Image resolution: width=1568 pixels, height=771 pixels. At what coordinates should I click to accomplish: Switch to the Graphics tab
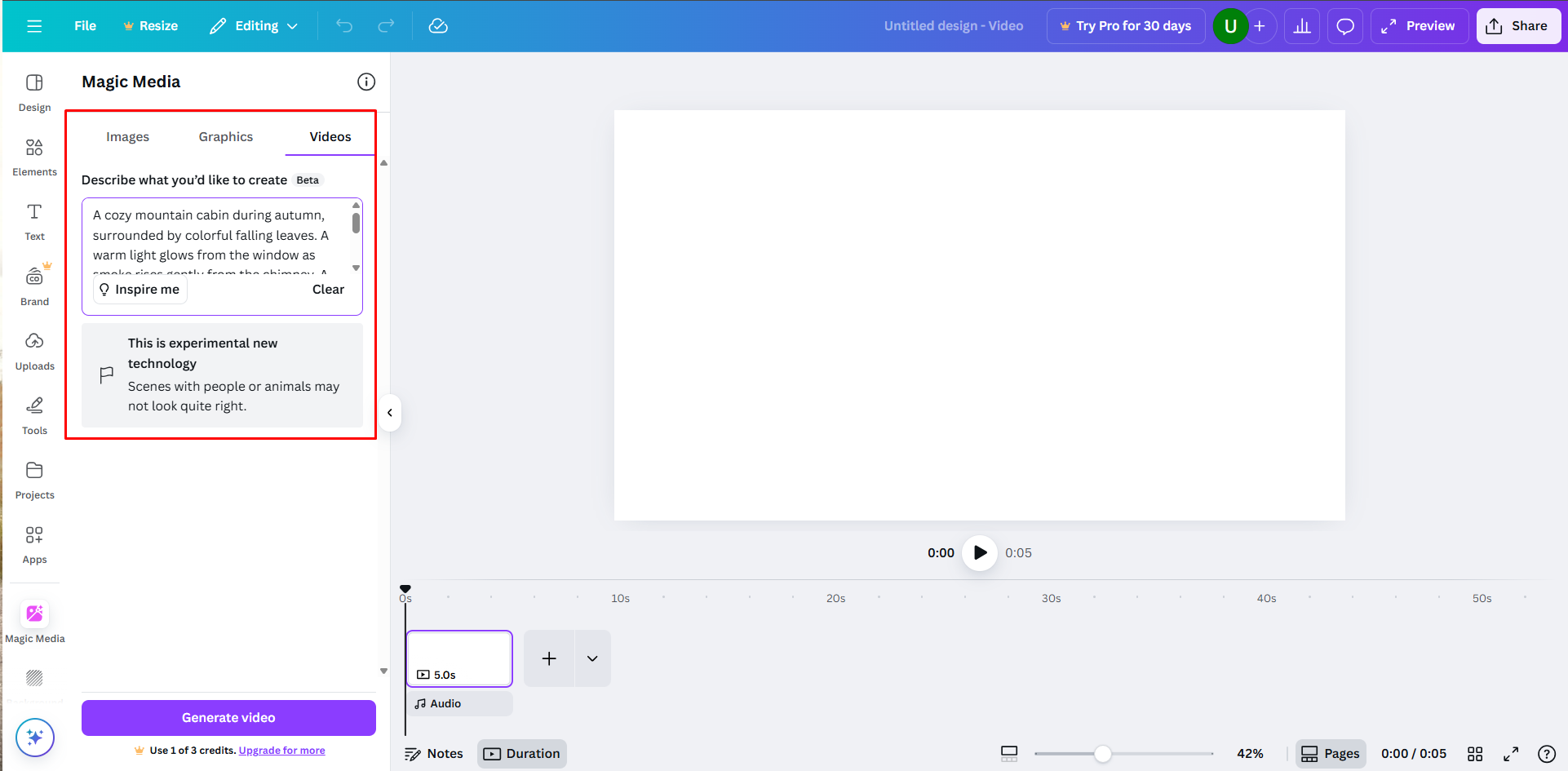tap(225, 136)
